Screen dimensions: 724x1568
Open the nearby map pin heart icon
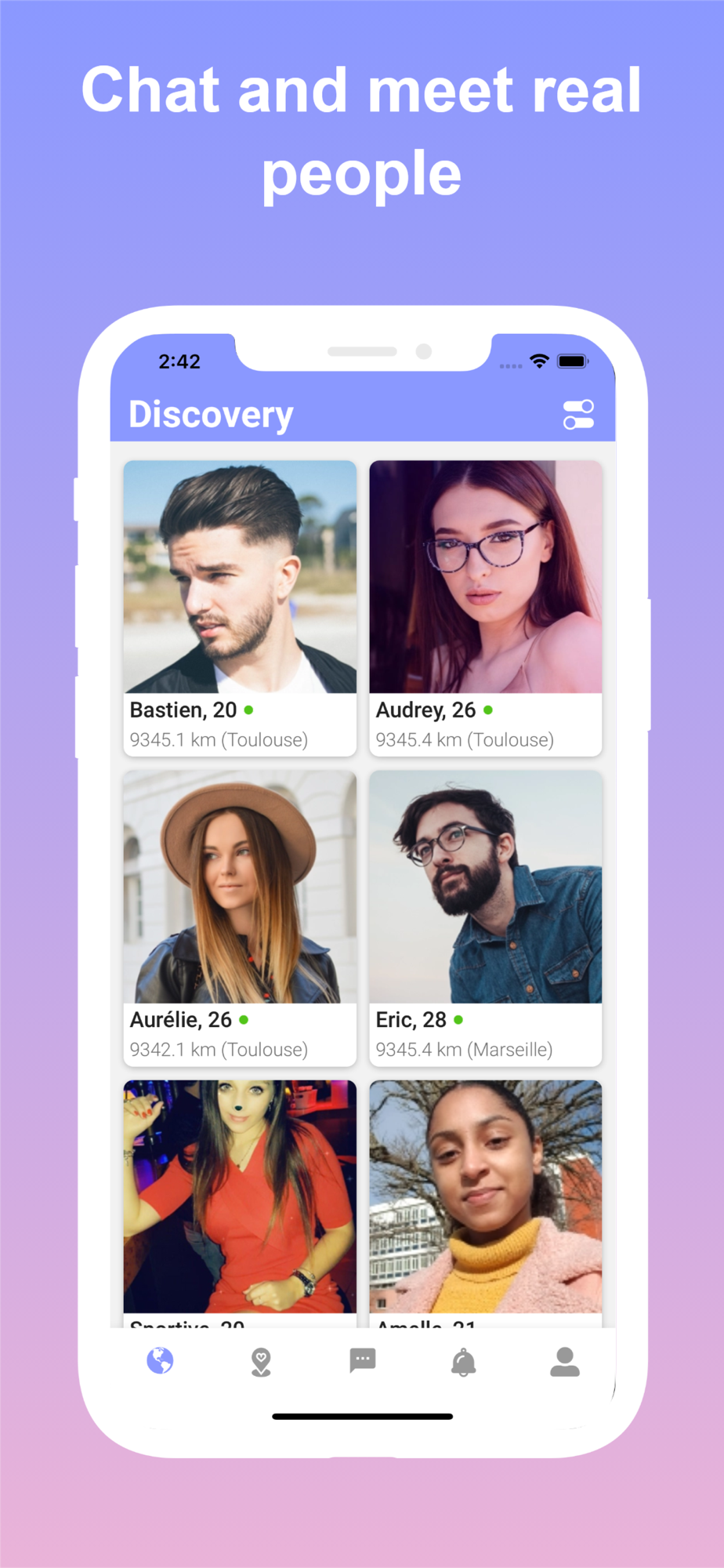click(x=261, y=1363)
